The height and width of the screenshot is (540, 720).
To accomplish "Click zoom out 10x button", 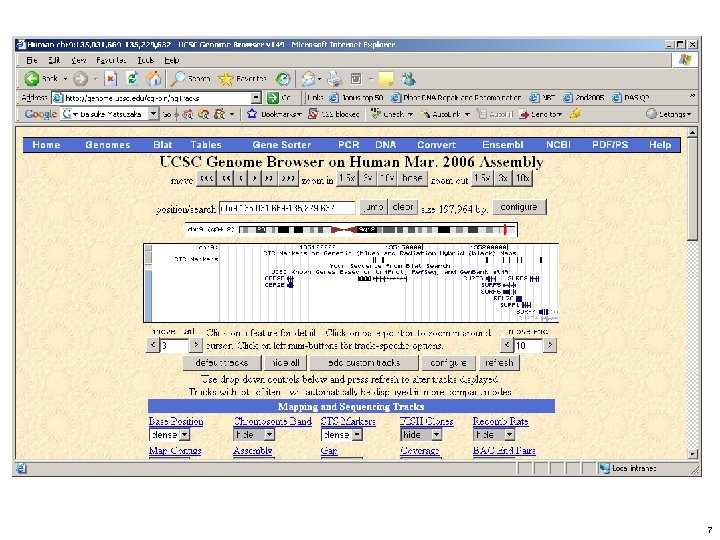I will point(523,178).
